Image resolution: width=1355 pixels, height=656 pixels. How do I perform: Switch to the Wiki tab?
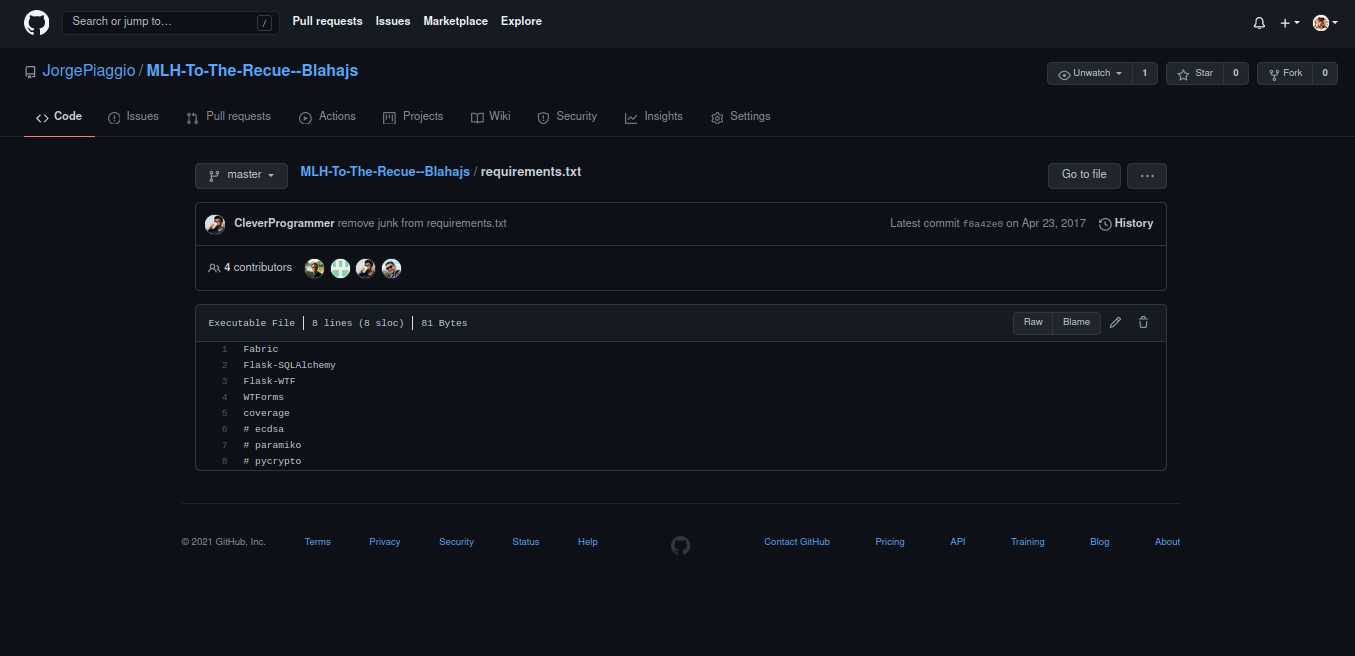tap(491, 117)
